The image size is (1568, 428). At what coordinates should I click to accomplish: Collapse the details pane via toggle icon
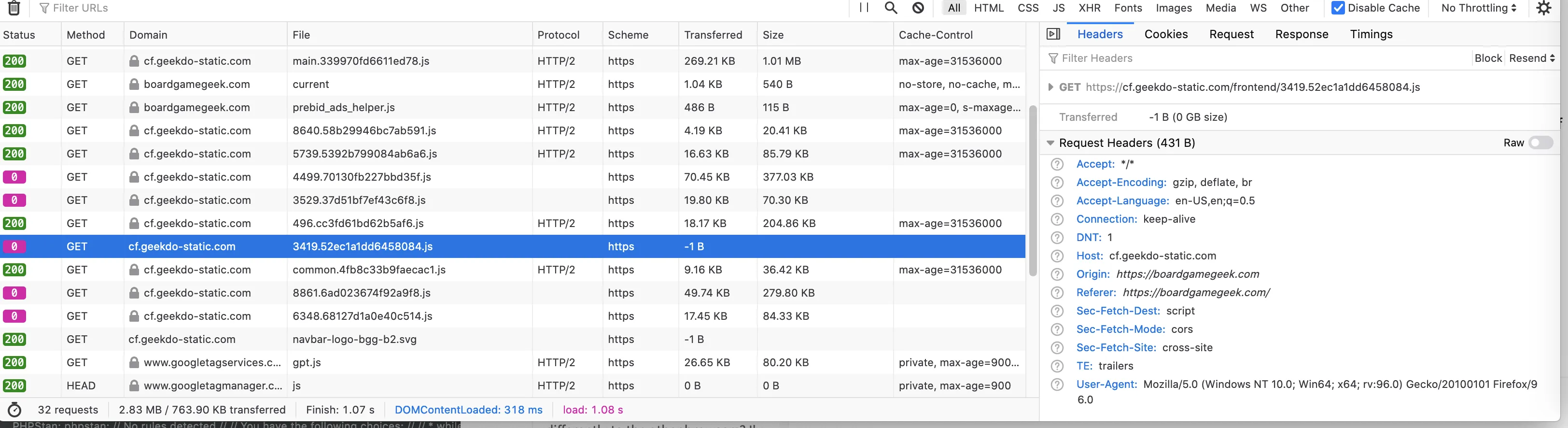(1053, 34)
